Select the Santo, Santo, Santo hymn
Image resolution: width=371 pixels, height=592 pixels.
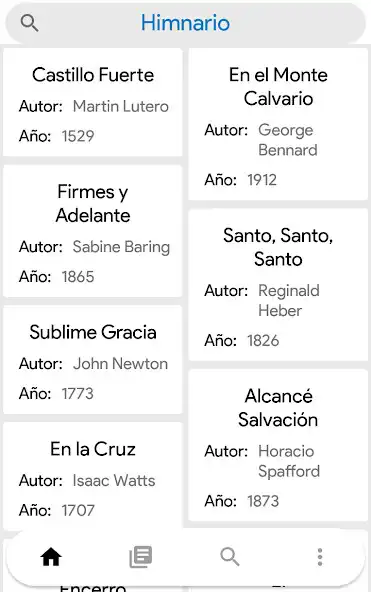coord(278,285)
